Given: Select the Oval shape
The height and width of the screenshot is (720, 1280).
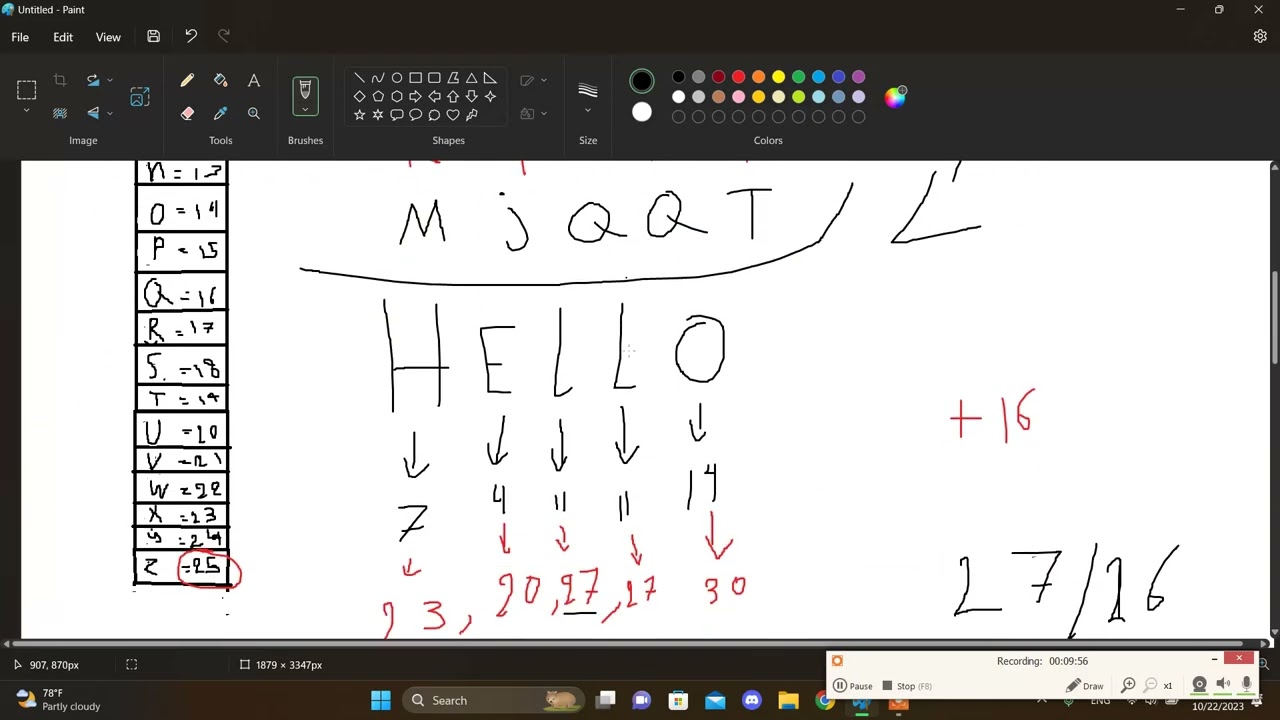Looking at the screenshot, I should (x=397, y=78).
